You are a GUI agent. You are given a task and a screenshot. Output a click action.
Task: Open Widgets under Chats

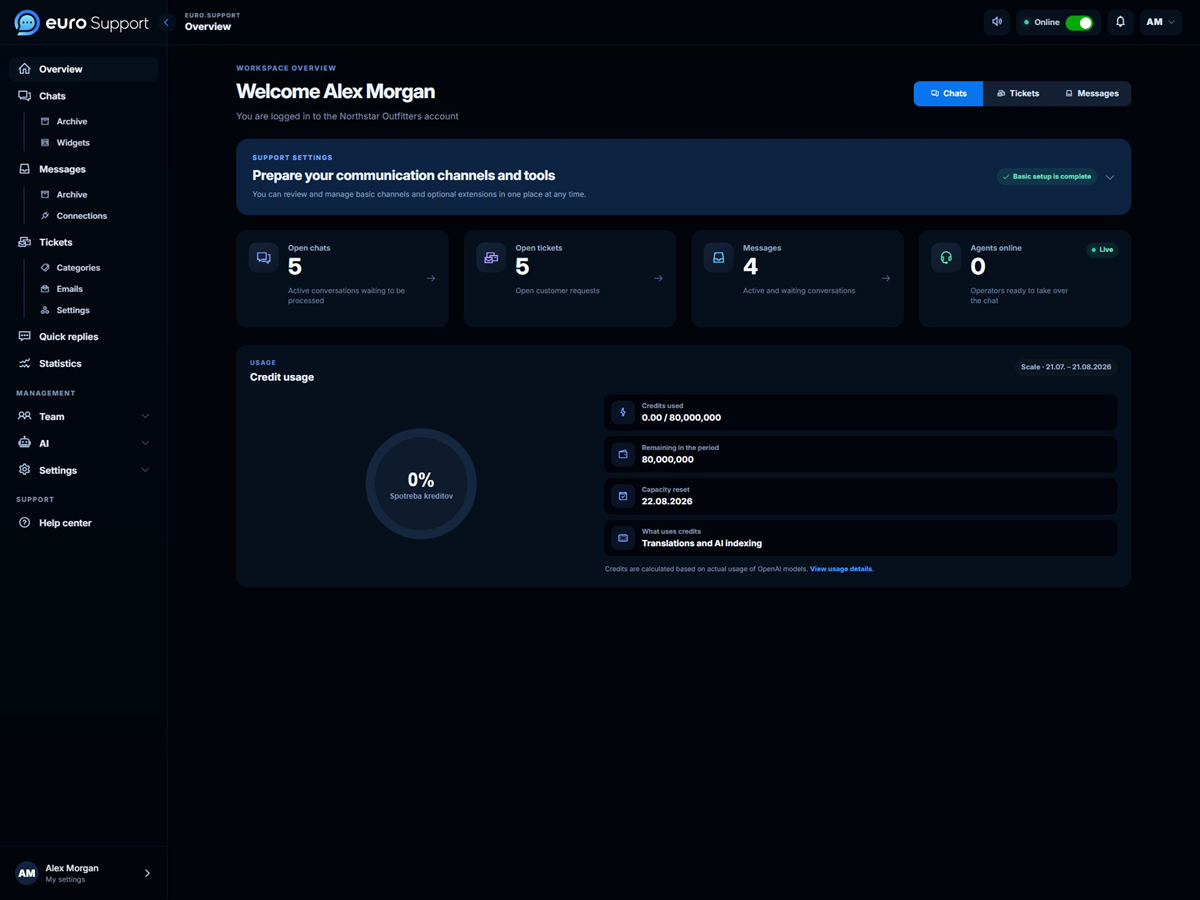(73, 143)
